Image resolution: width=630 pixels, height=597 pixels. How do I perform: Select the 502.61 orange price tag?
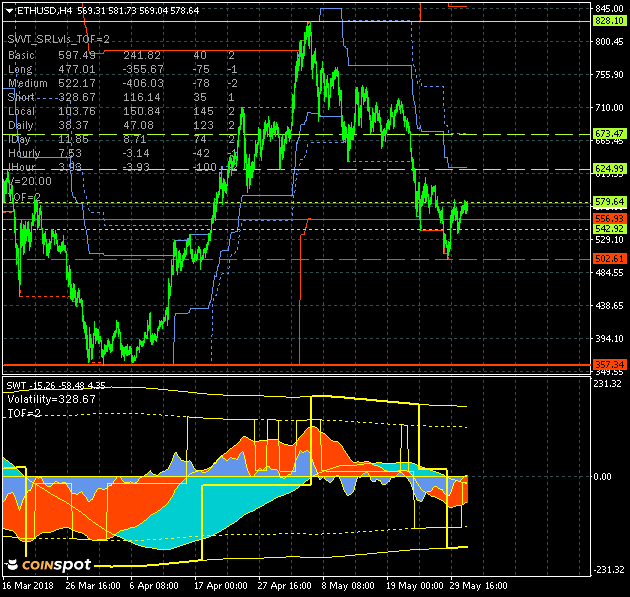609,259
